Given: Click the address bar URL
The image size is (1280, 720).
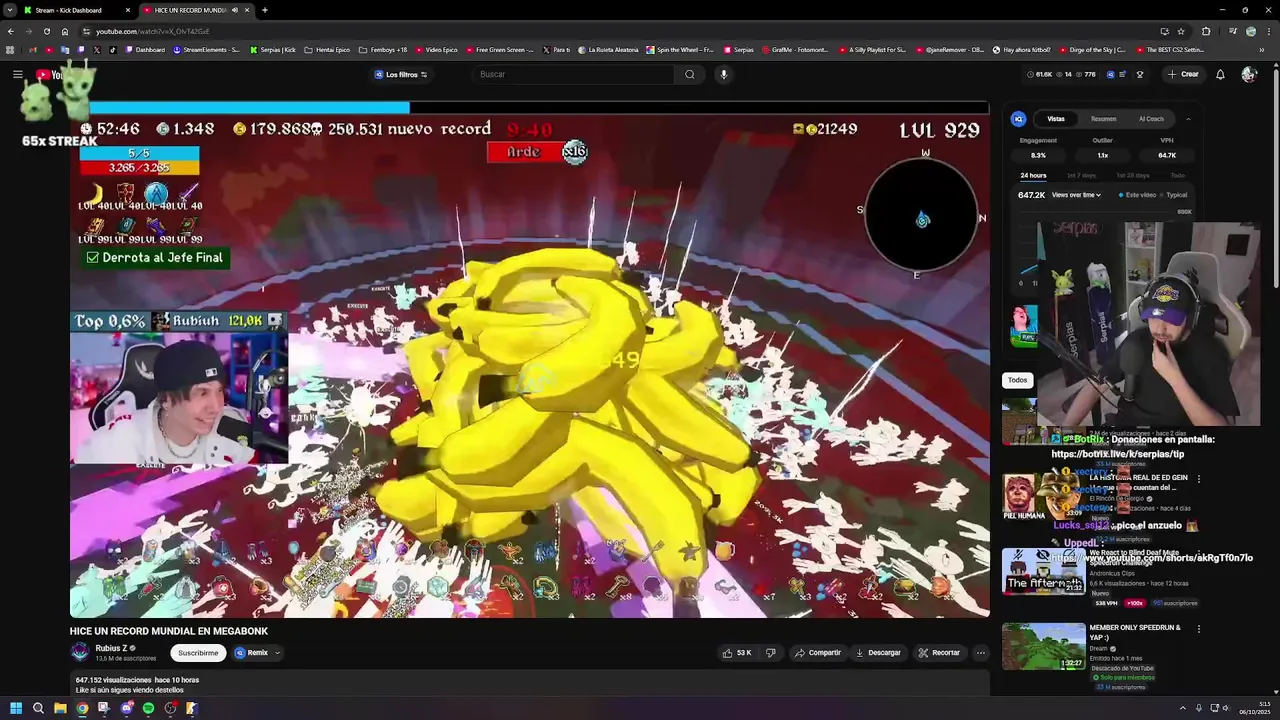Looking at the screenshot, I should [152, 31].
